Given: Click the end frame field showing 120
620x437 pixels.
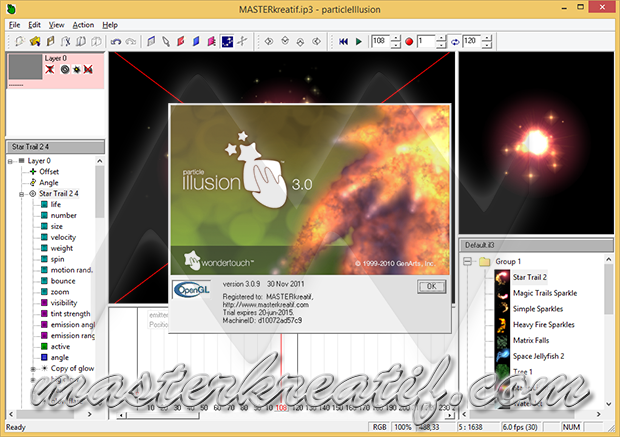Looking at the screenshot, I should (472, 41).
